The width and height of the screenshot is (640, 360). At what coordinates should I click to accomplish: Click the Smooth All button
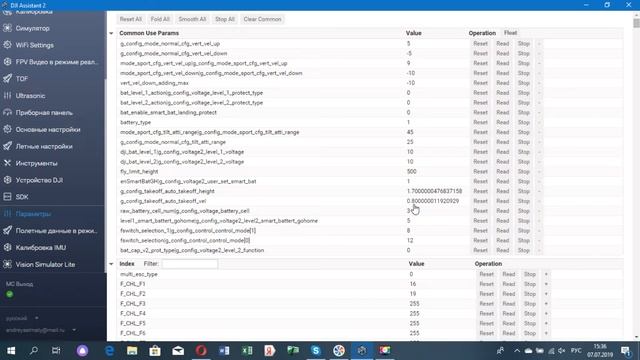(192, 19)
